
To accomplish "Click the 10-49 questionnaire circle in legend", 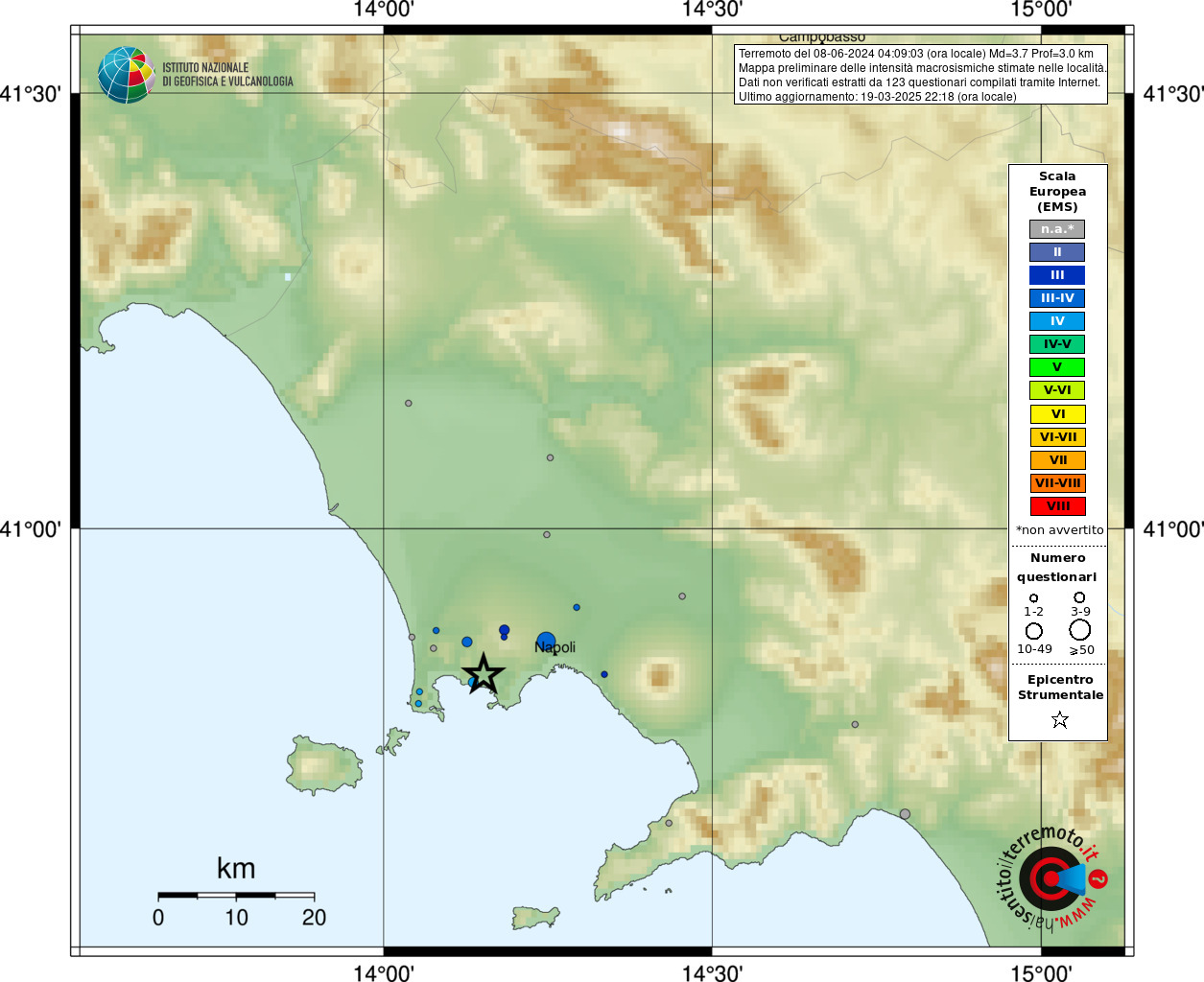I will tap(1034, 631).
